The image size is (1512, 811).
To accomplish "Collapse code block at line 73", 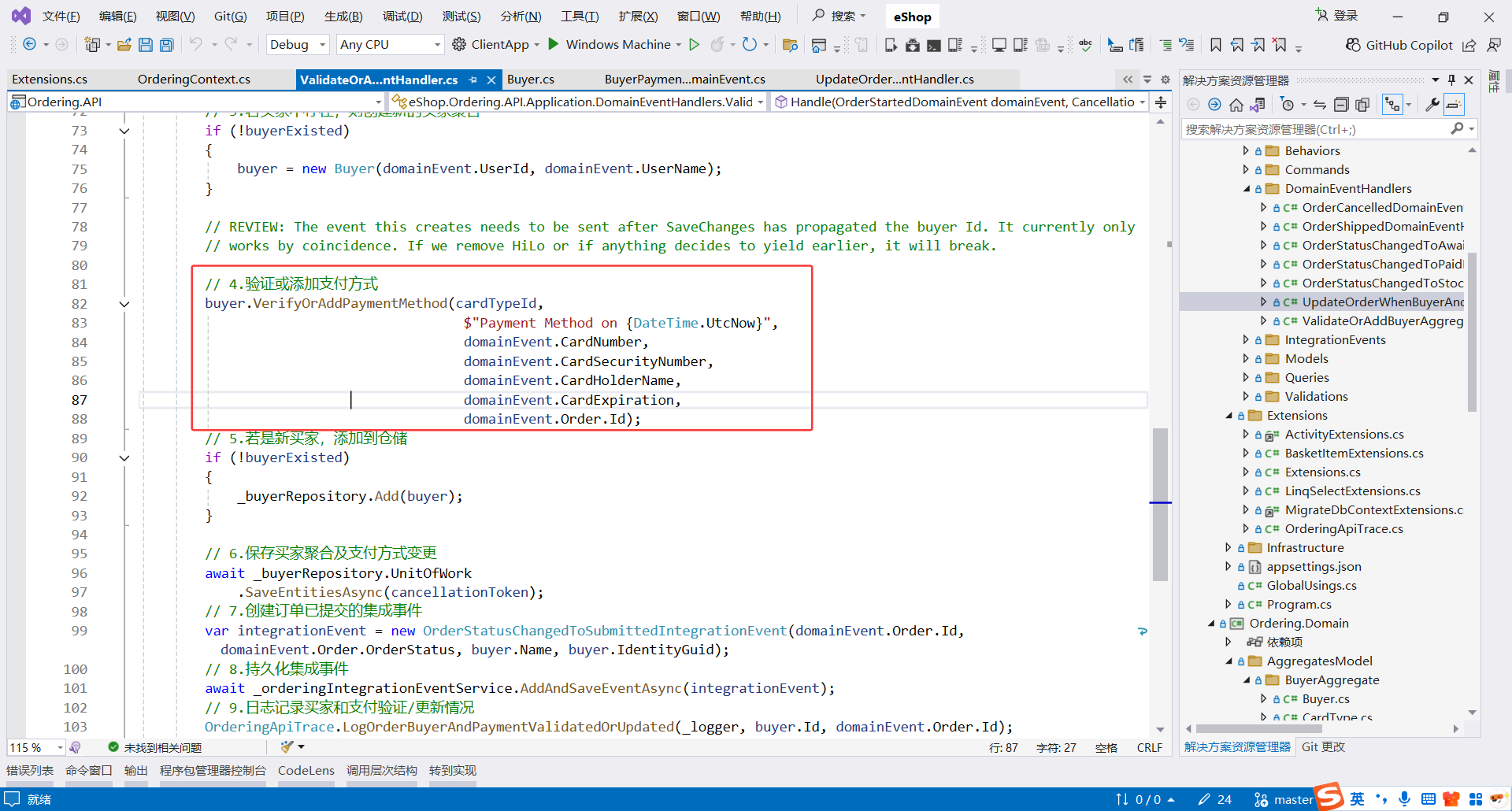I will point(124,131).
